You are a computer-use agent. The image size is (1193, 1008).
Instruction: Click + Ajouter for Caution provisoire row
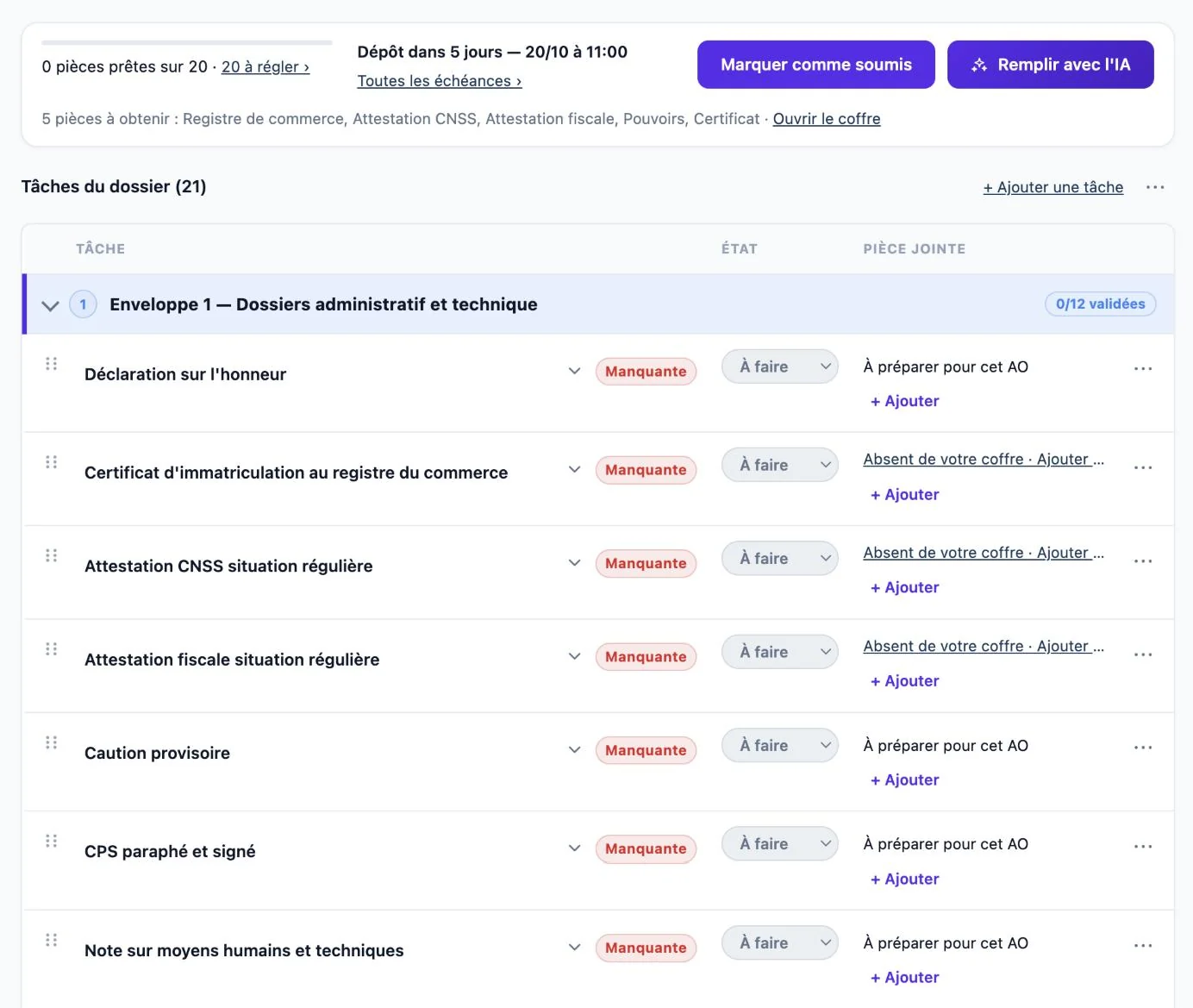[x=905, y=780]
